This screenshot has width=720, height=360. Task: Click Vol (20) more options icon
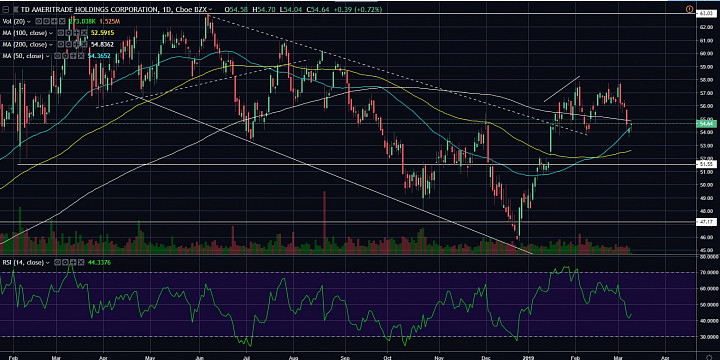[x=54, y=22]
